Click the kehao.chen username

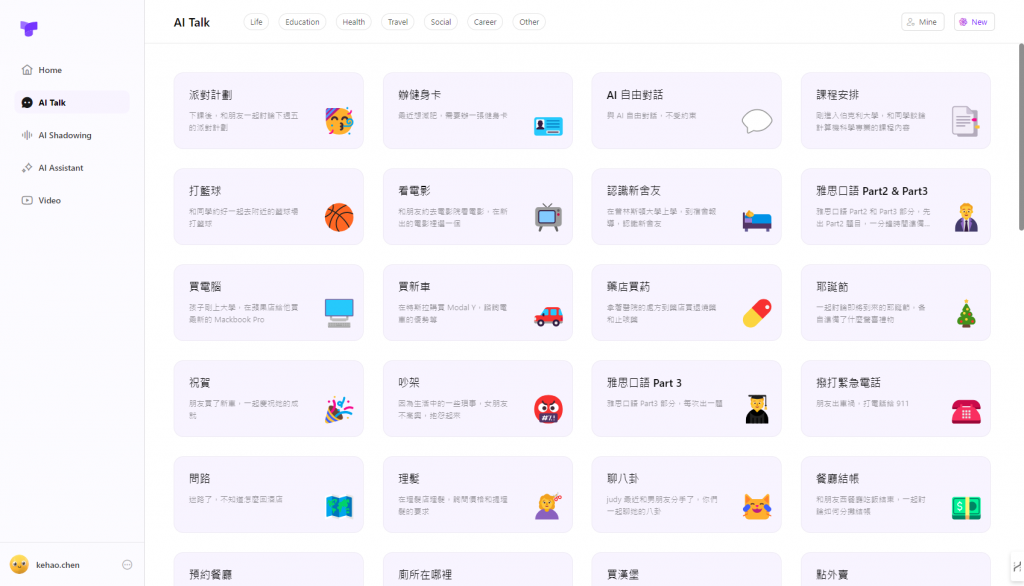point(57,564)
